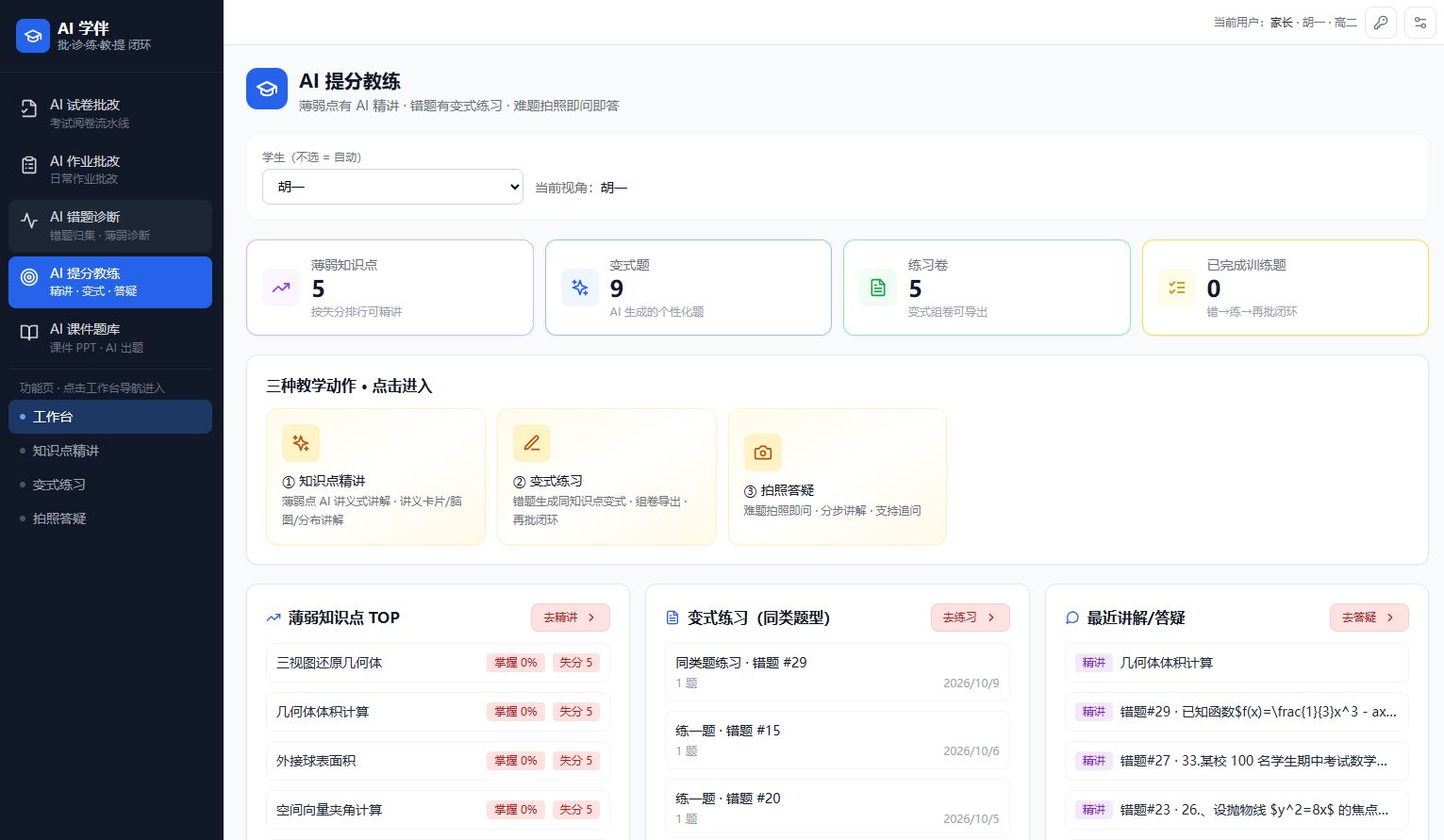The width and height of the screenshot is (1444, 840).
Task: Open 练一题 · 错题 #20 practice item
Action: [x=838, y=808]
